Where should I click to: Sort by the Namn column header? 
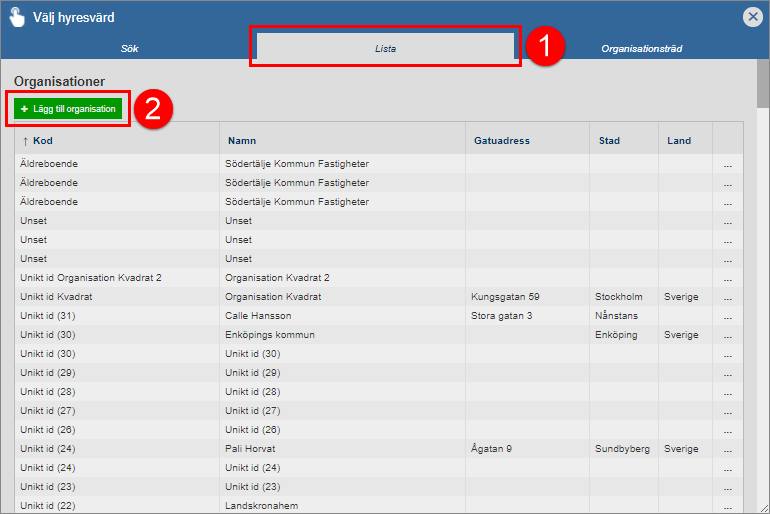coord(242,141)
